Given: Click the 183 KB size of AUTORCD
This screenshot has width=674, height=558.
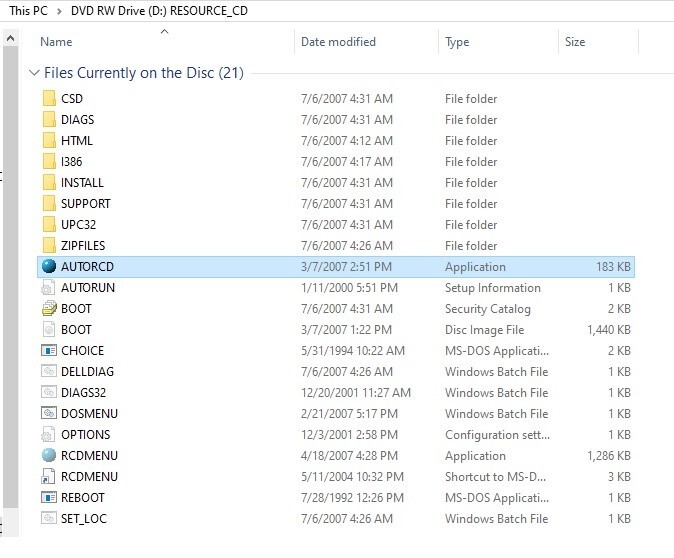Looking at the screenshot, I should [613, 267].
